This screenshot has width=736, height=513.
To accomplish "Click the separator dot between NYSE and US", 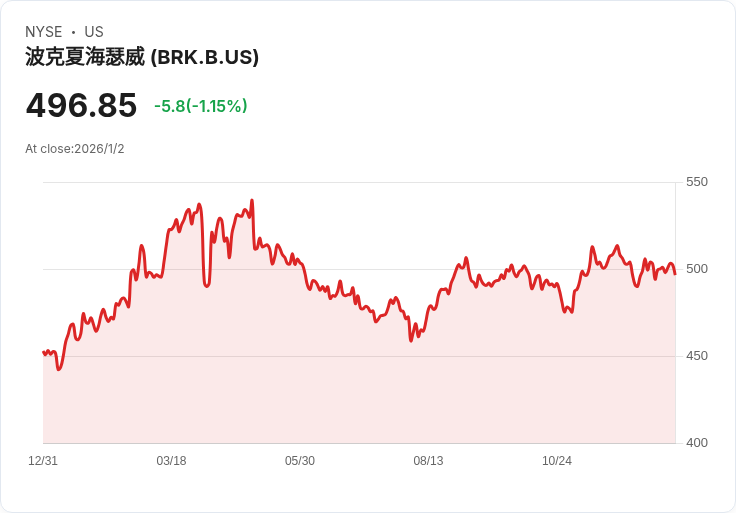I will click(x=73, y=32).
